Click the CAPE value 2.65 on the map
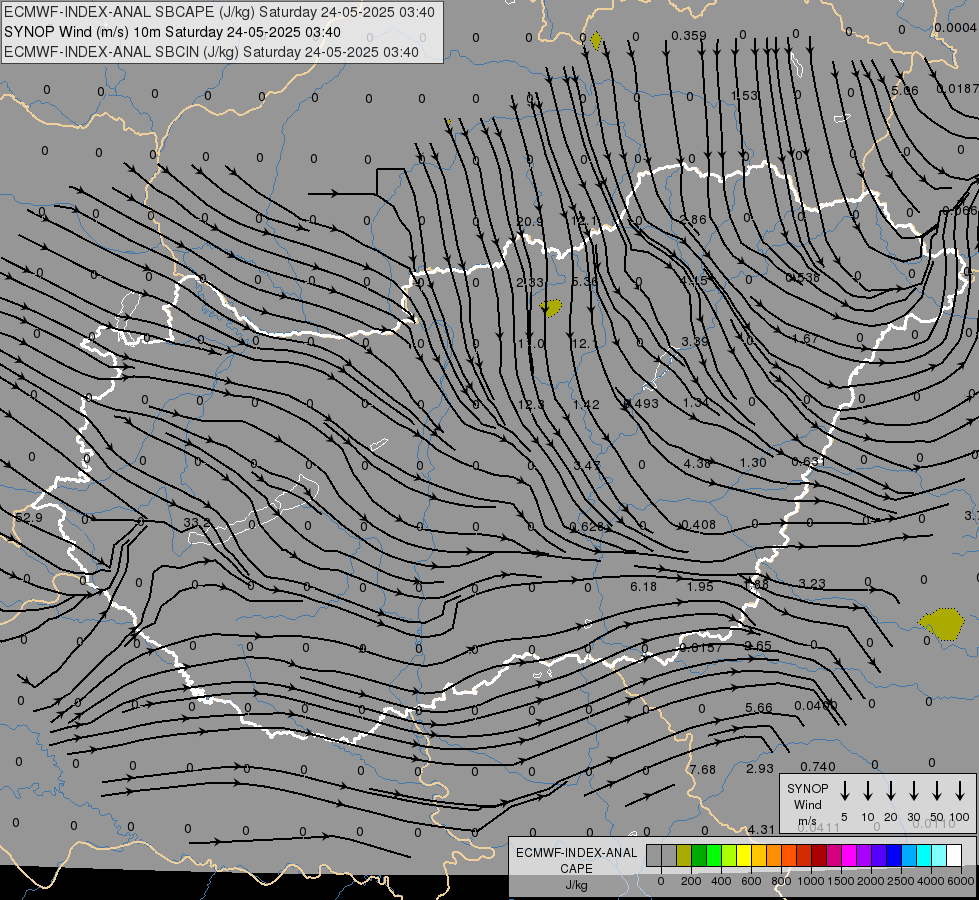979x900 pixels. (758, 646)
